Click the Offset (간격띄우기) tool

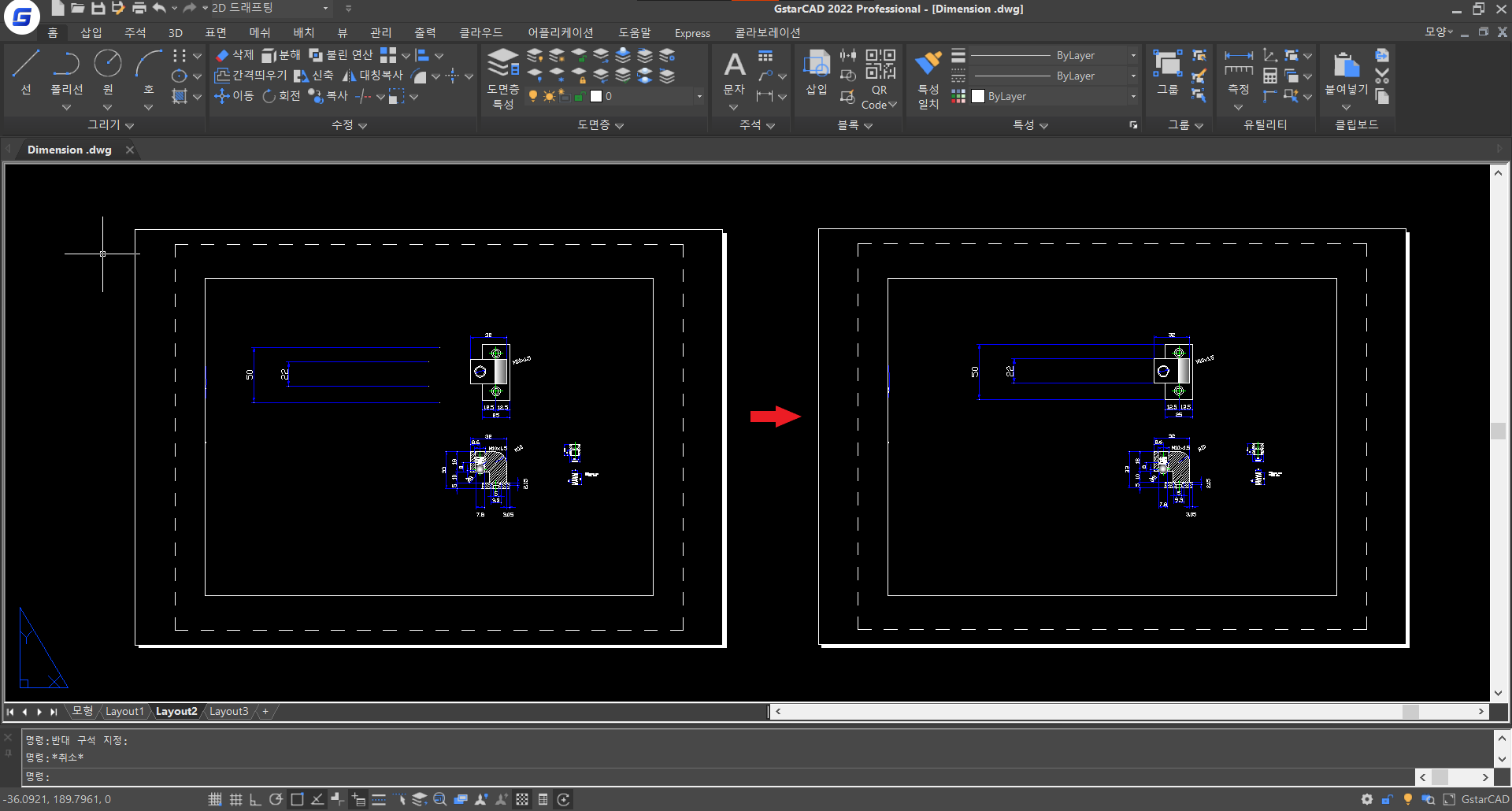click(x=251, y=75)
